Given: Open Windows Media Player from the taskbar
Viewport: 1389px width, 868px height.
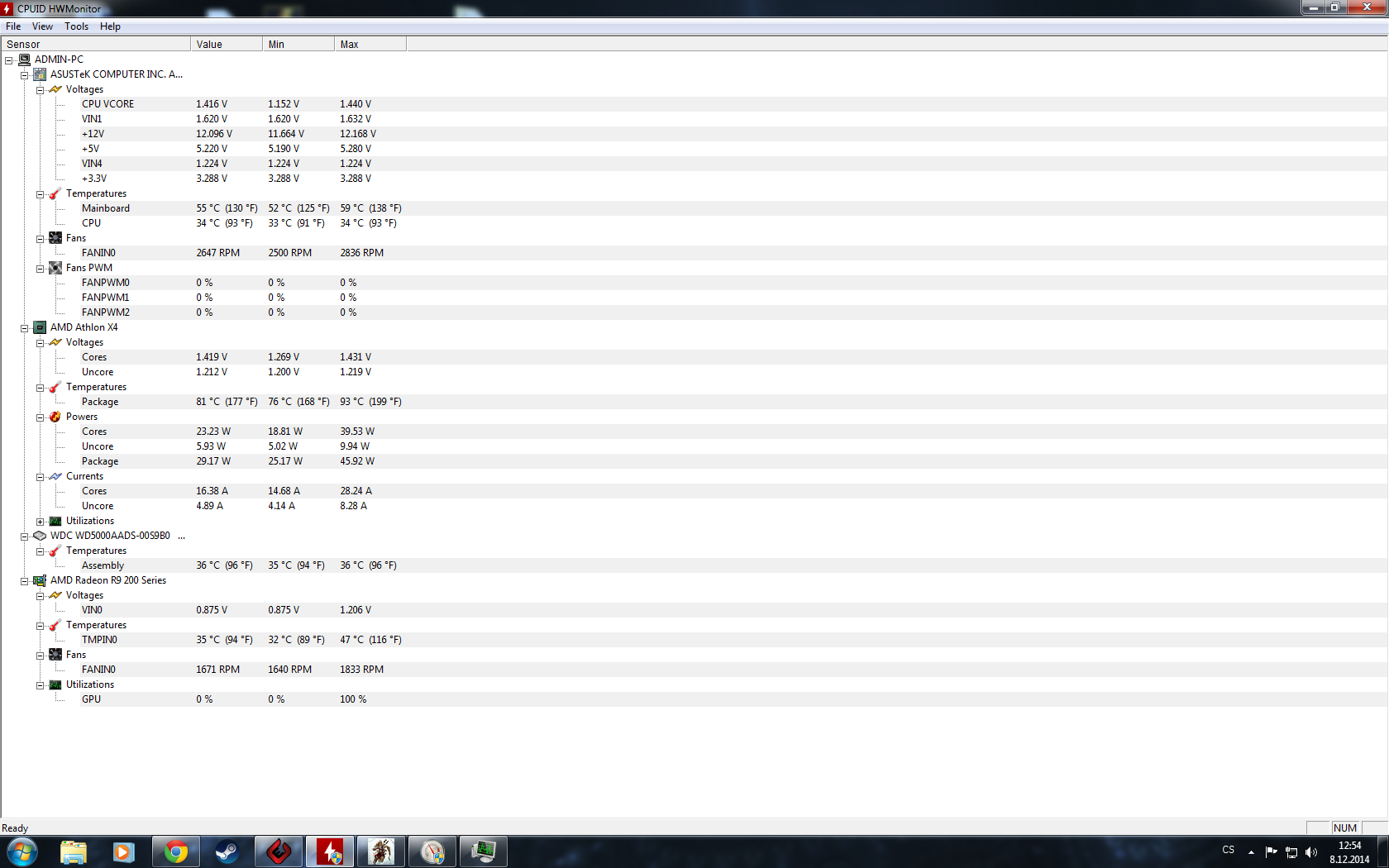Looking at the screenshot, I should point(124,851).
